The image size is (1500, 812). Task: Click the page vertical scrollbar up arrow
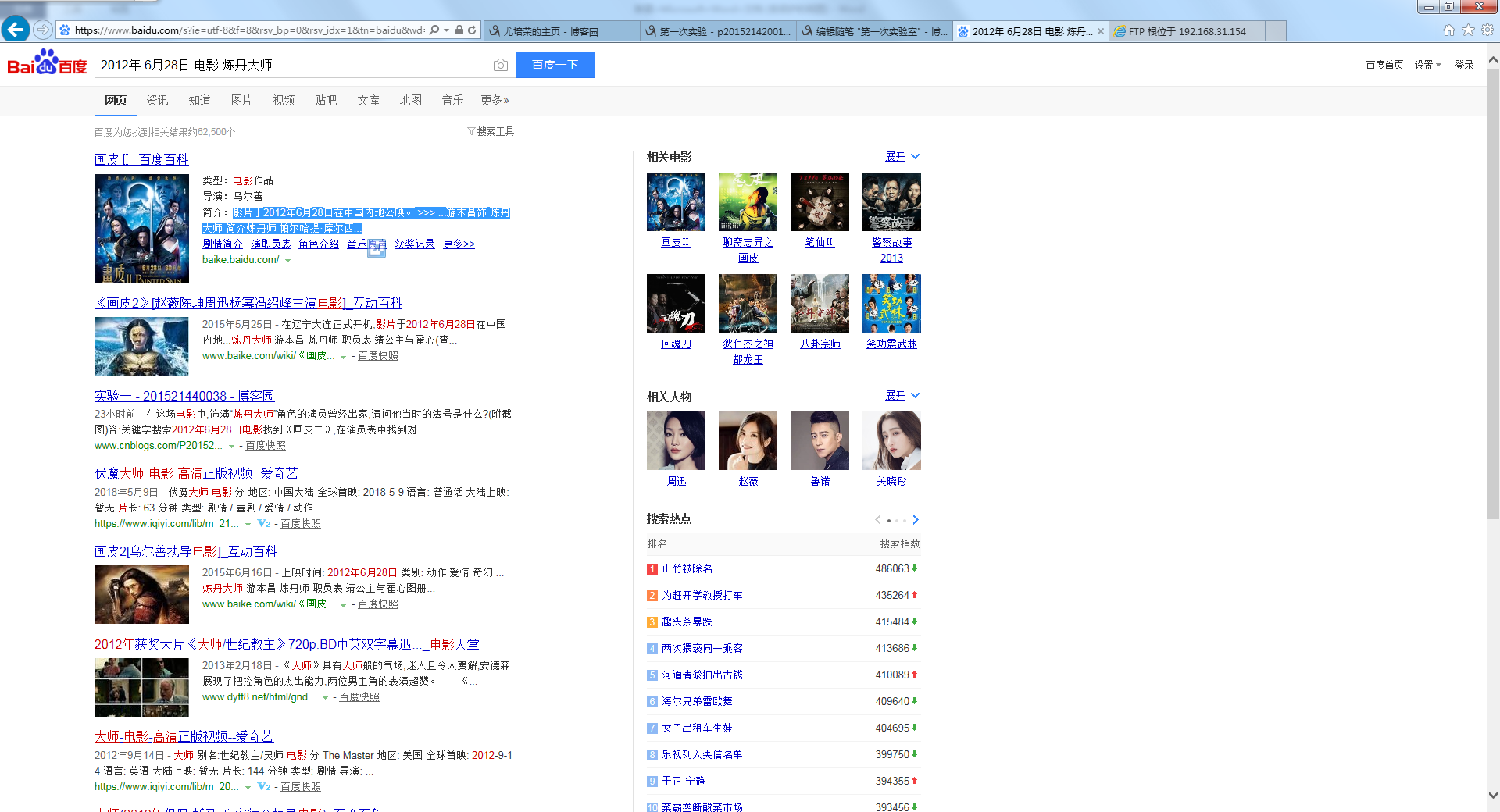pos(1493,59)
